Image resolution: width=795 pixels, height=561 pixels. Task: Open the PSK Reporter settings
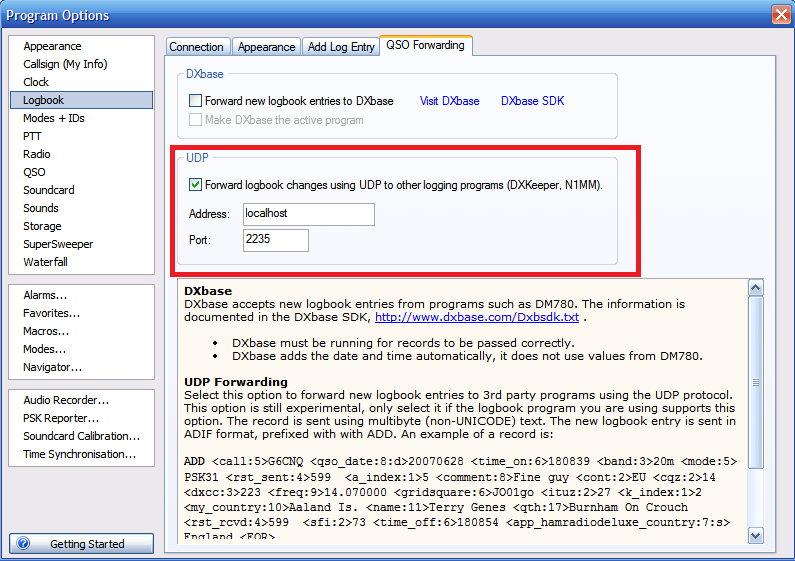(61, 418)
